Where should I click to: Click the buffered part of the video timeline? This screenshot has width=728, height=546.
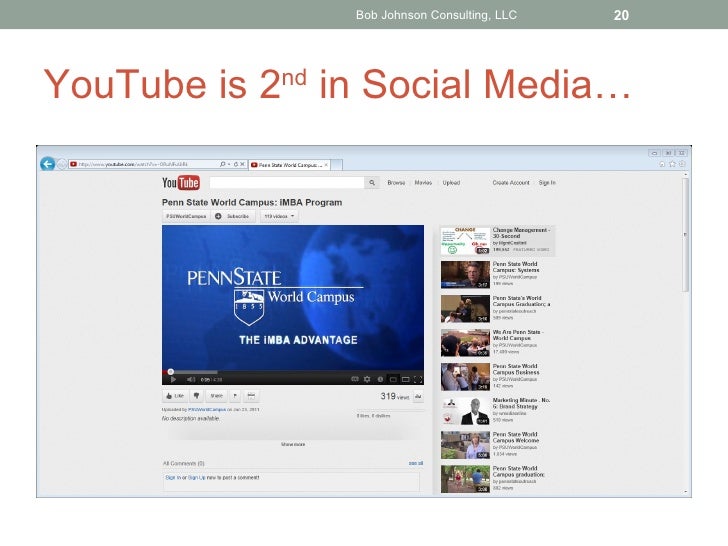tap(195, 372)
